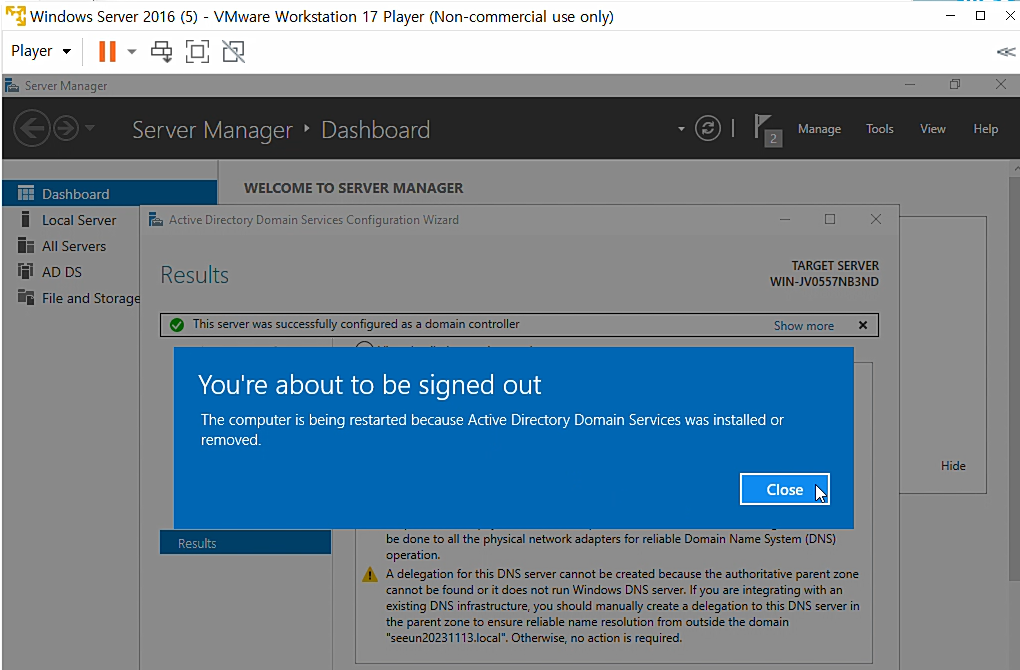Open the VMware Player menu
Screen dimensions: 1020x670
click(x=40, y=51)
